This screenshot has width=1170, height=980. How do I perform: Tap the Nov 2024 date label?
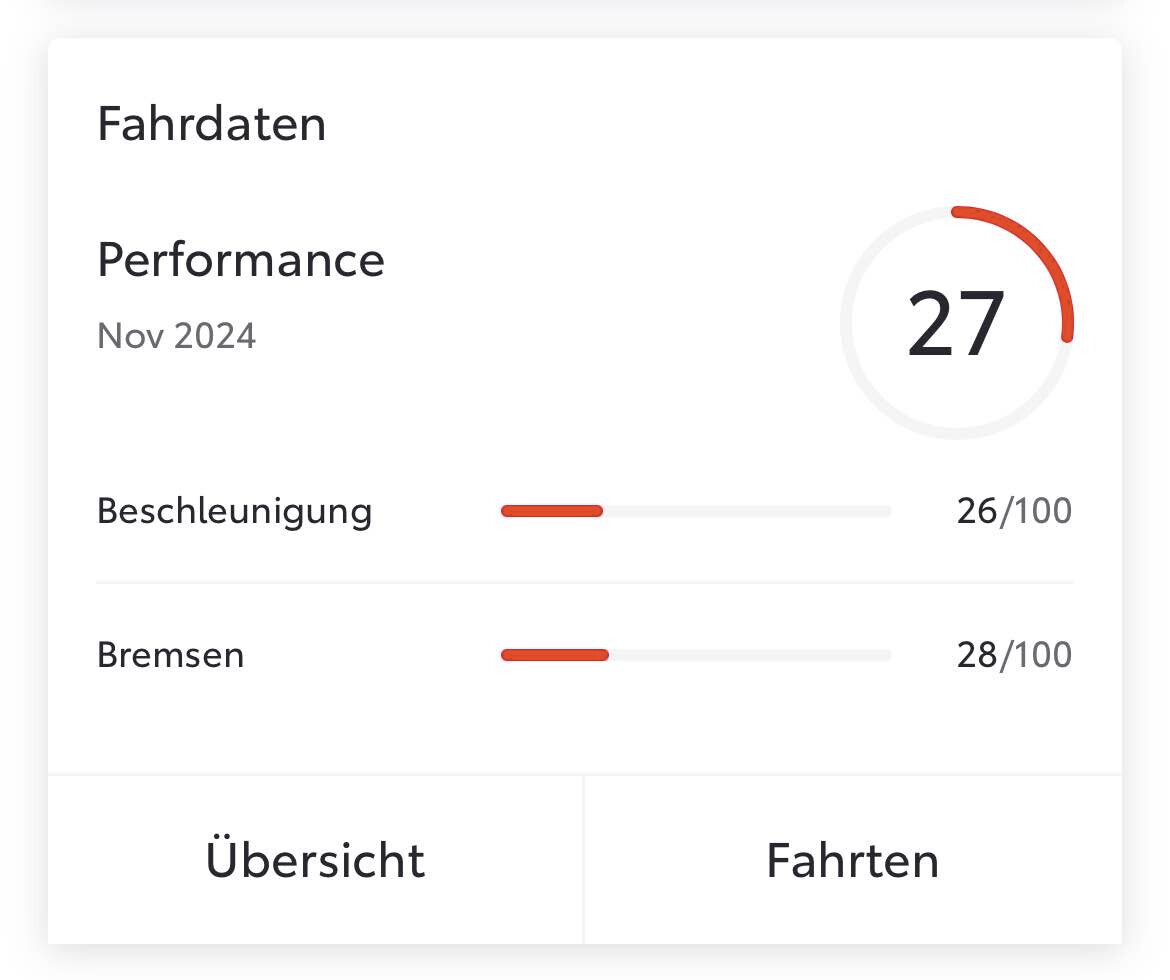[x=176, y=336]
